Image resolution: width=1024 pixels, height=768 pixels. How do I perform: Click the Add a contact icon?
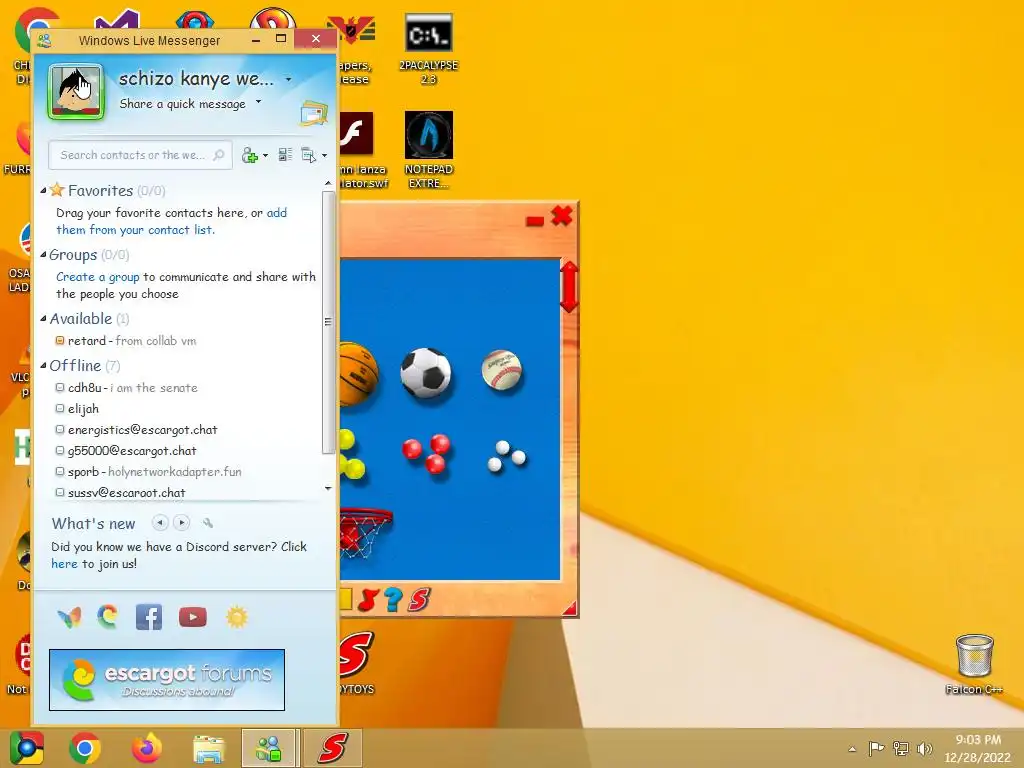tap(249, 155)
